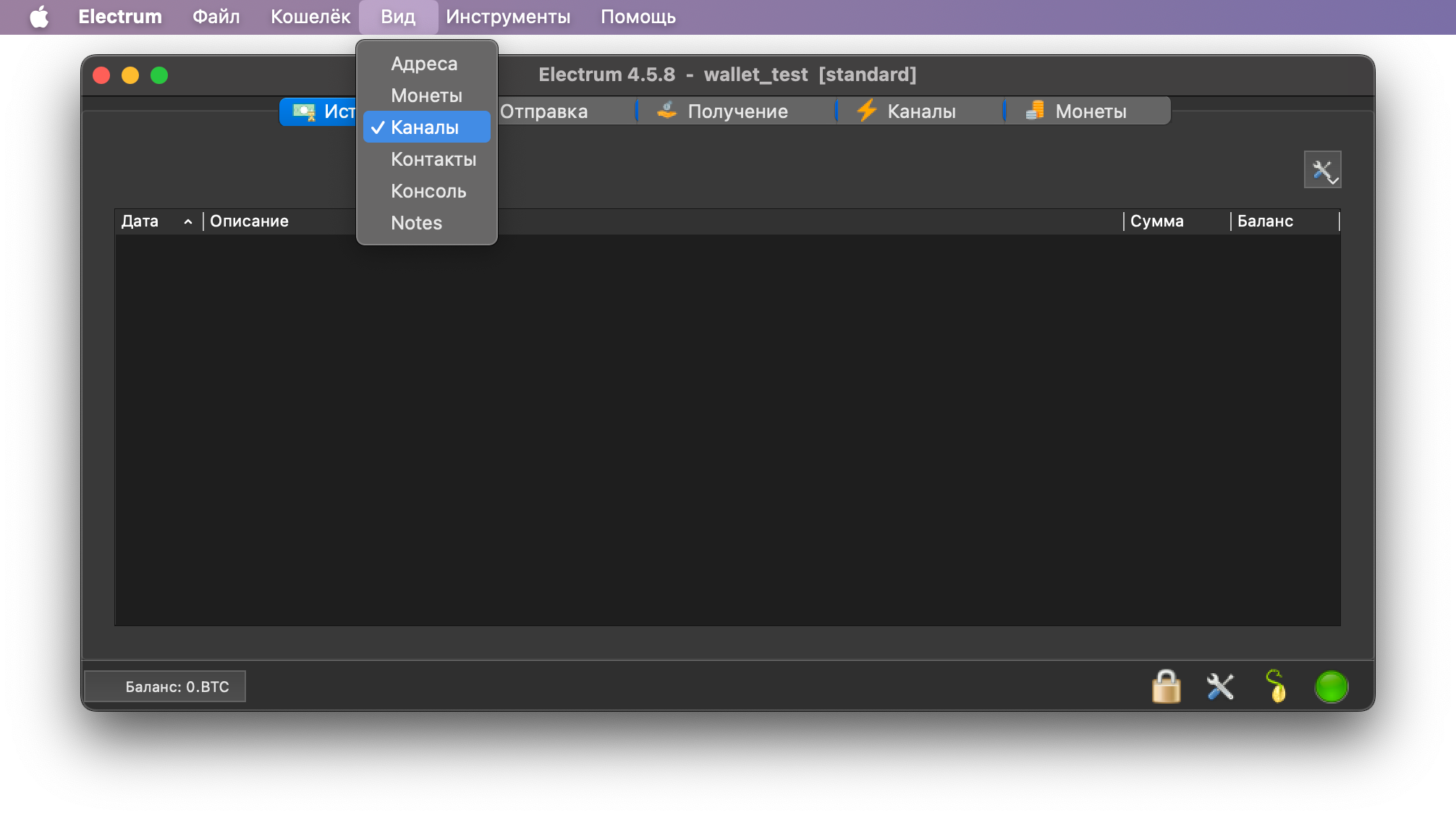The height and width of the screenshot is (818, 1456).
Task: Open preferences via wrench-screwdriver icon
Action: coord(1220,686)
